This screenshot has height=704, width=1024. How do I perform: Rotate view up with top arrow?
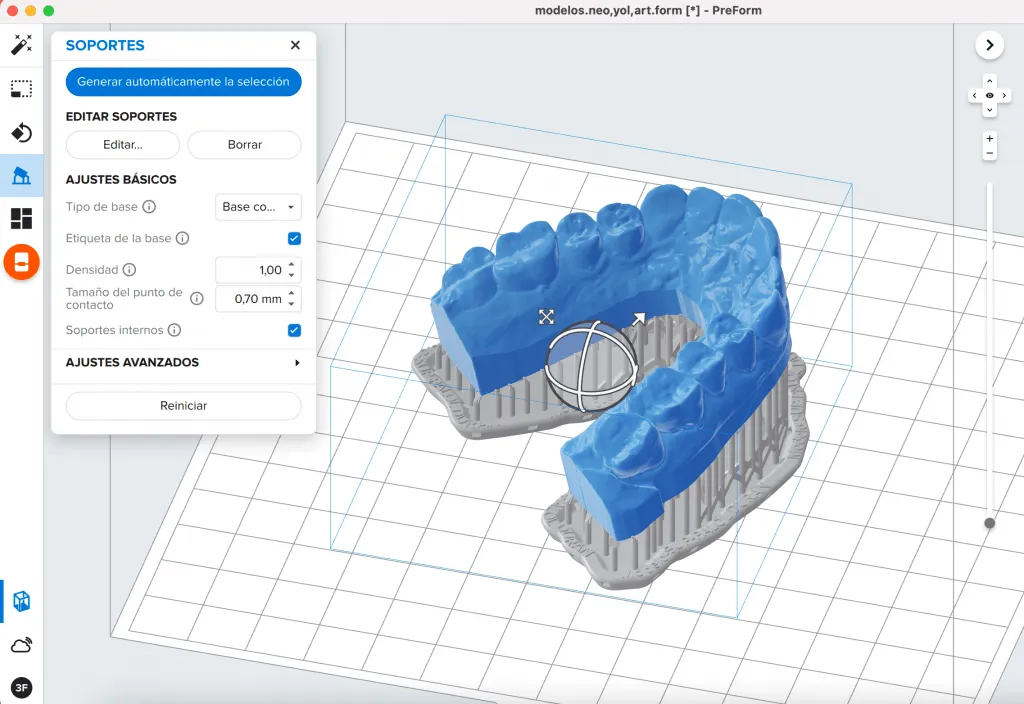989,81
